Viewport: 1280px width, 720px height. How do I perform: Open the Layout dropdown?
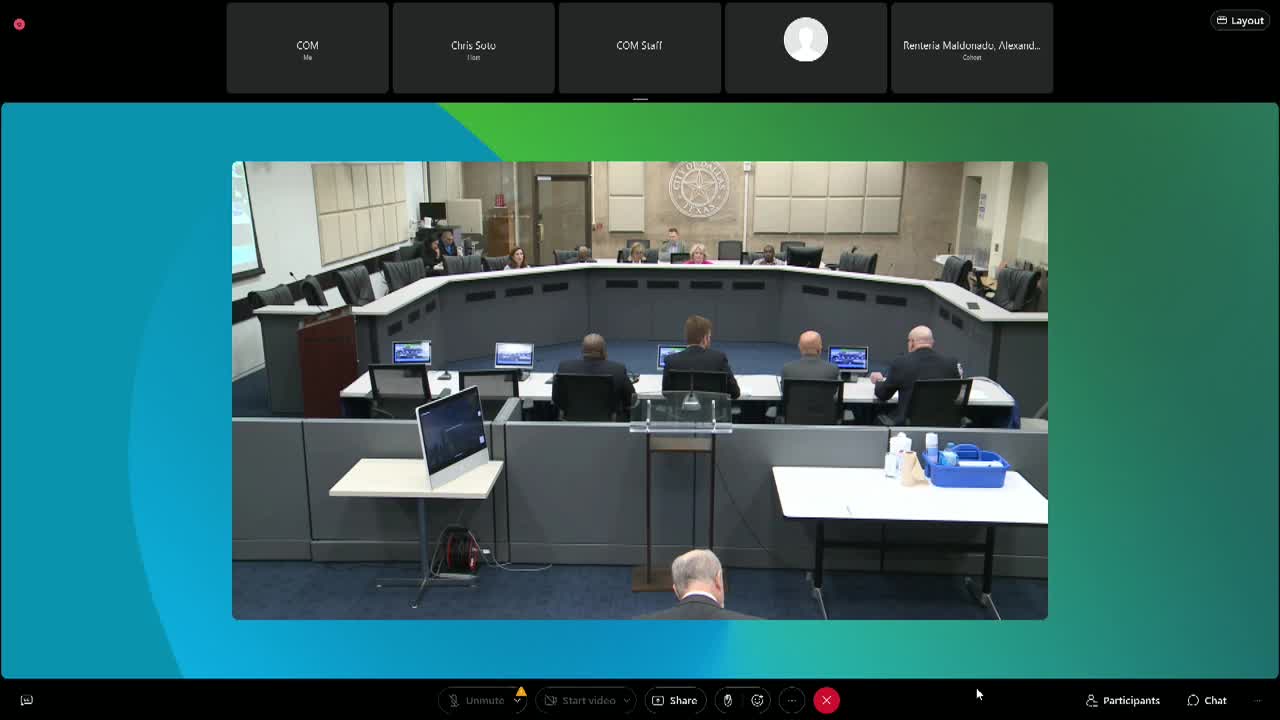(x=1240, y=20)
